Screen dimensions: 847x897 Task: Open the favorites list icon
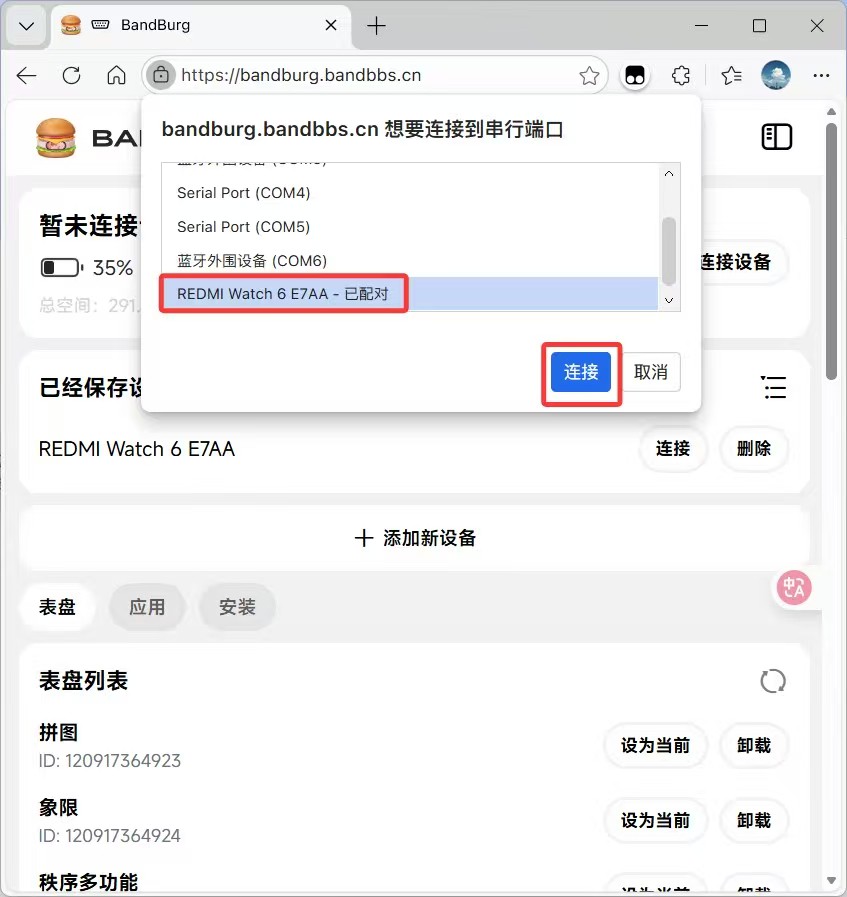coord(731,76)
